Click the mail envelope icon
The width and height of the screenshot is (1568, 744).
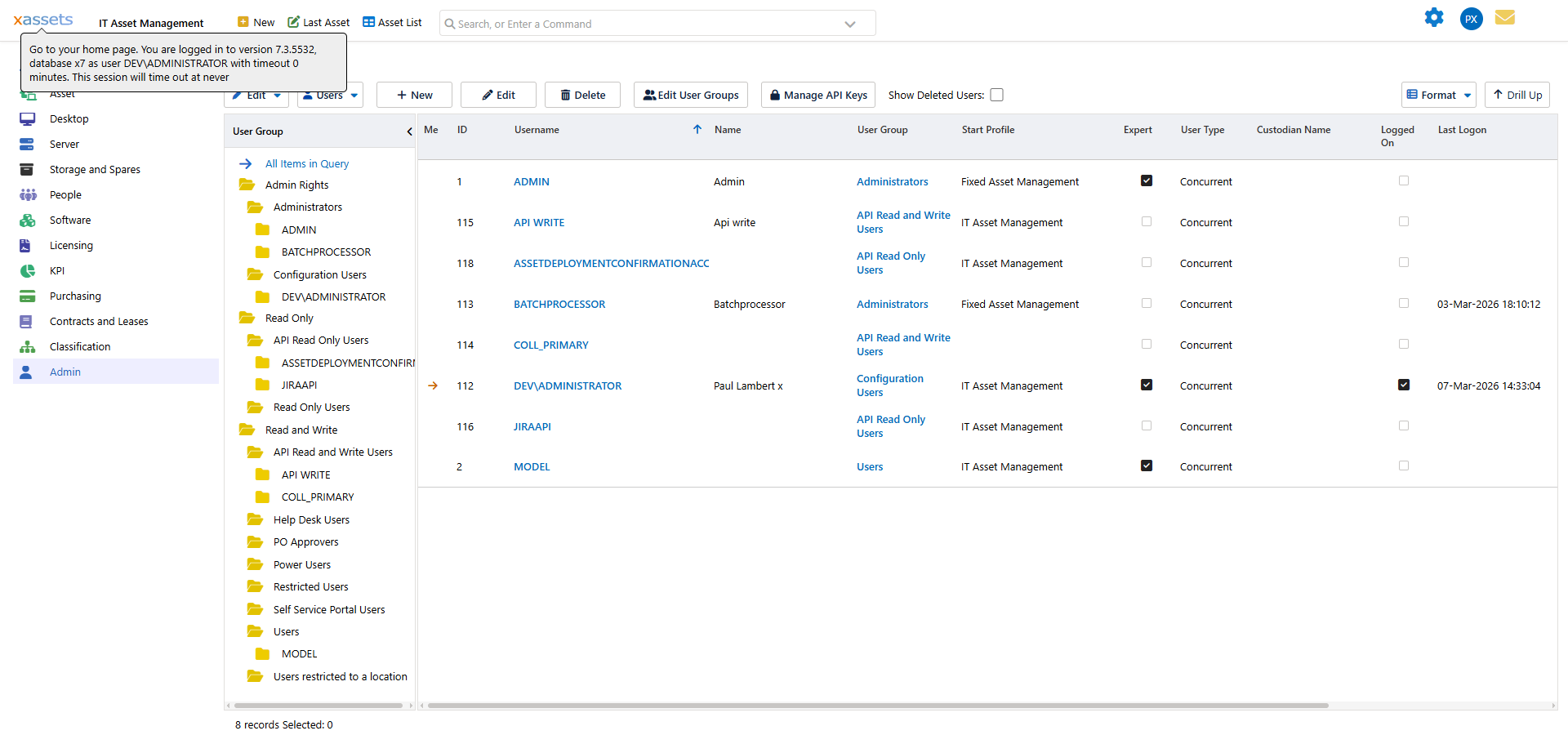coord(1505,17)
